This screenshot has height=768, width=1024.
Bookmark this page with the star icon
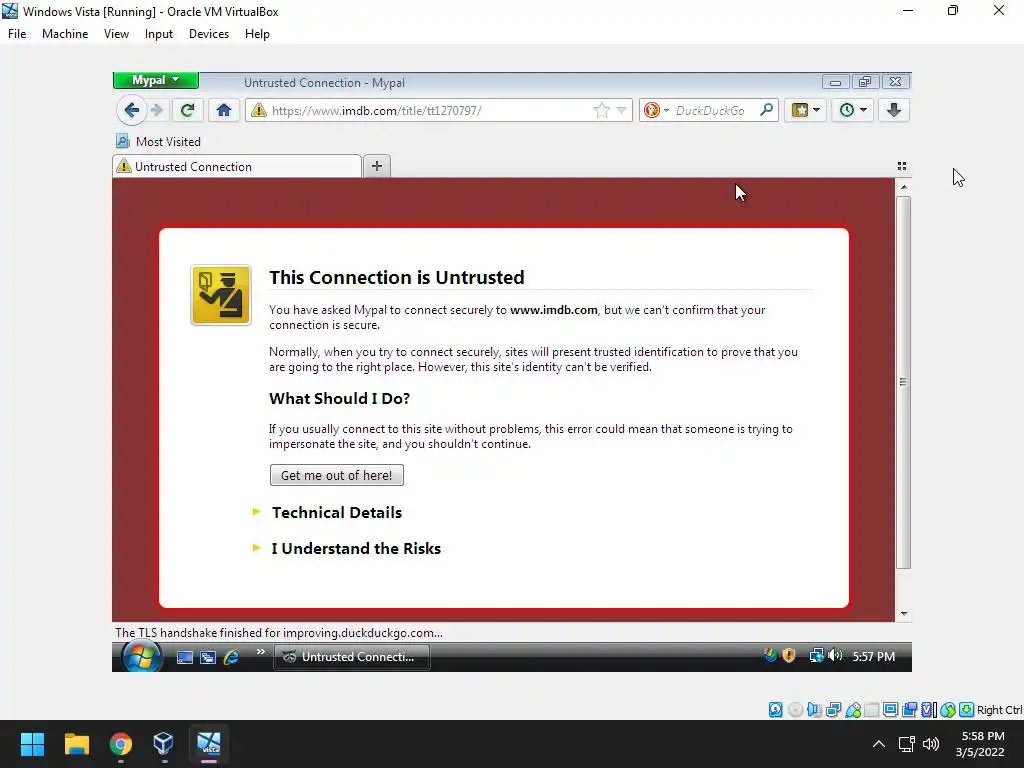click(x=601, y=110)
